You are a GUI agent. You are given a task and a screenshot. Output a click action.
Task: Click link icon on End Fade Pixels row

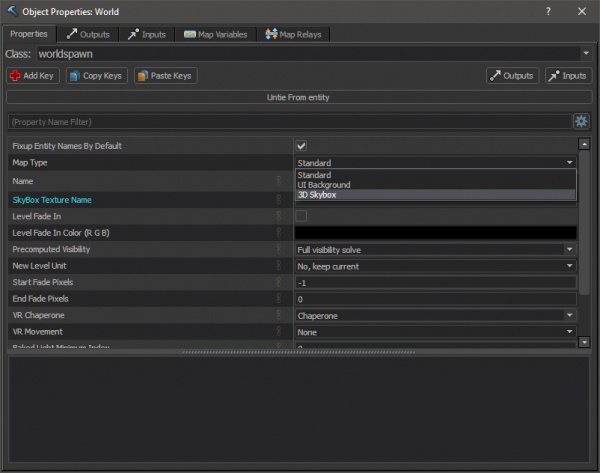279,298
